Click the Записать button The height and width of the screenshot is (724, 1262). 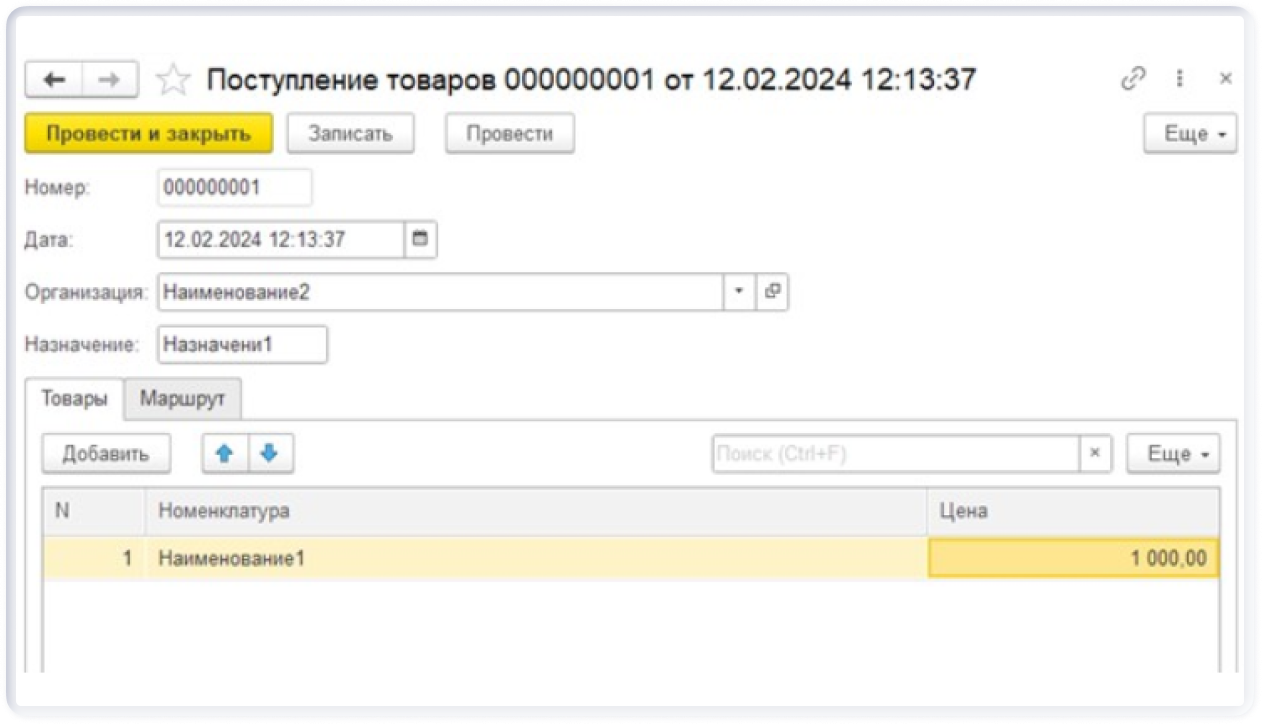[350, 134]
